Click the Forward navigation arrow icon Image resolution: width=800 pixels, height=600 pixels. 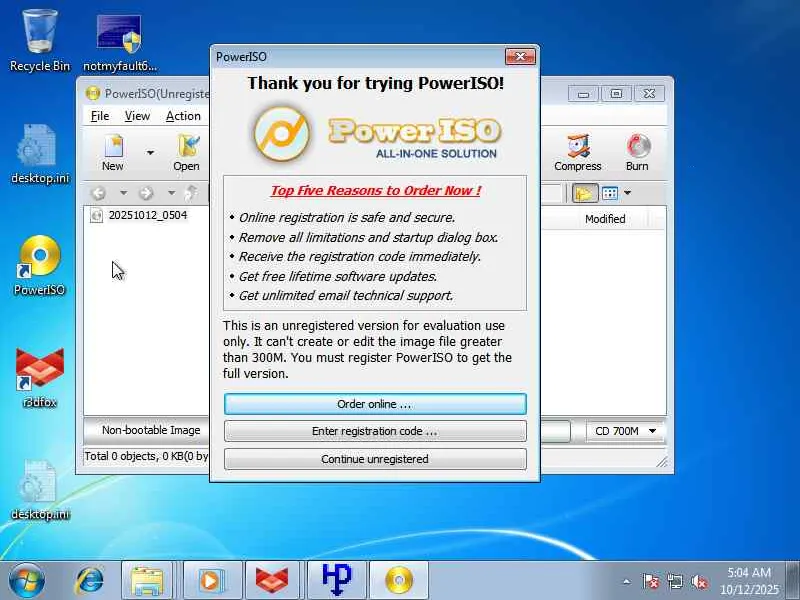point(146,193)
